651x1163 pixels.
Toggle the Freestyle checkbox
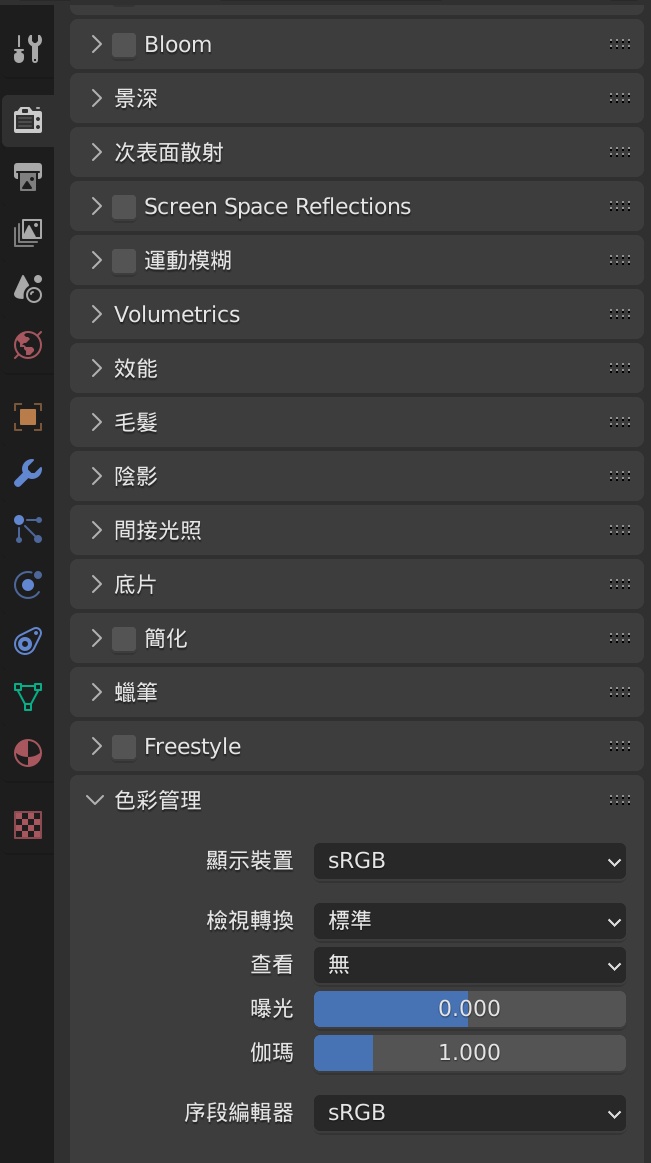point(124,746)
